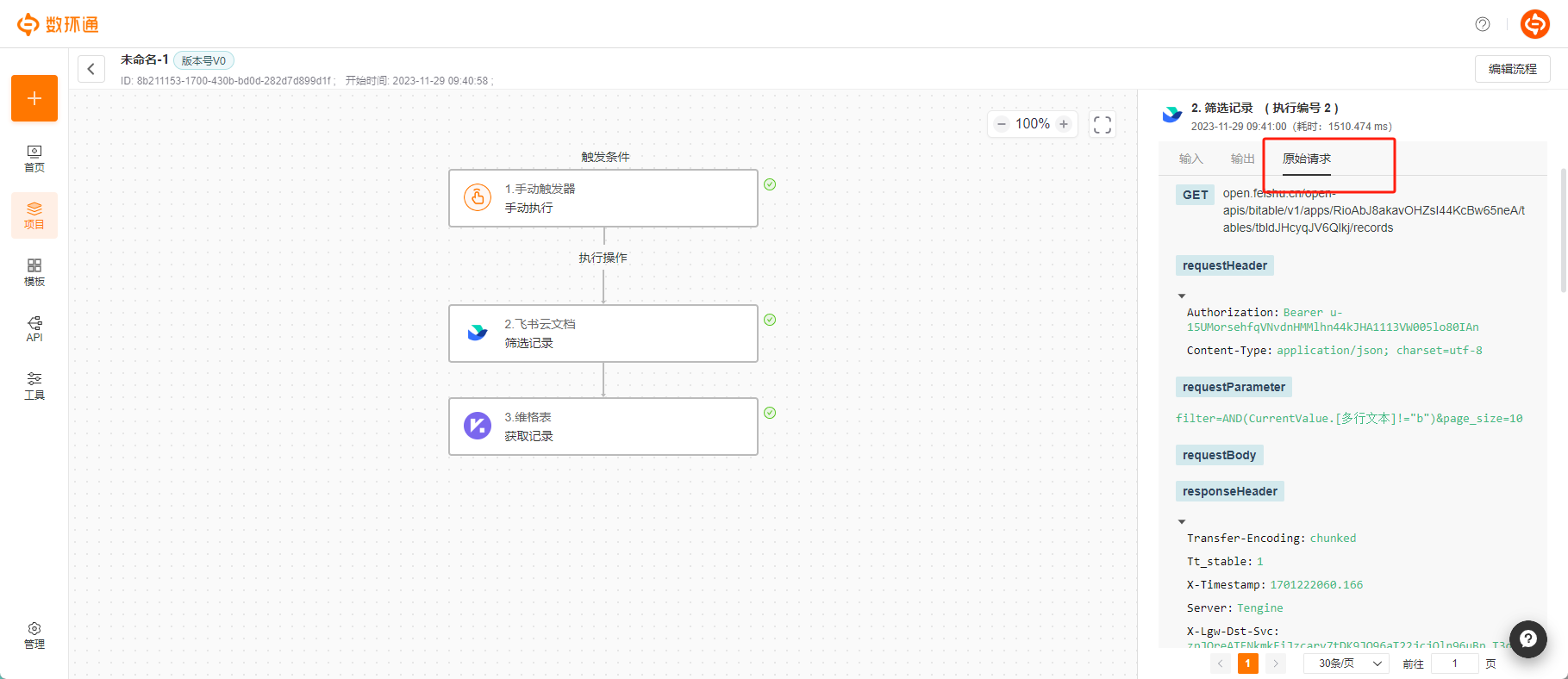Image resolution: width=1568 pixels, height=679 pixels.
Task: Click the 维格表 purple icon in node 3
Action: point(478,426)
